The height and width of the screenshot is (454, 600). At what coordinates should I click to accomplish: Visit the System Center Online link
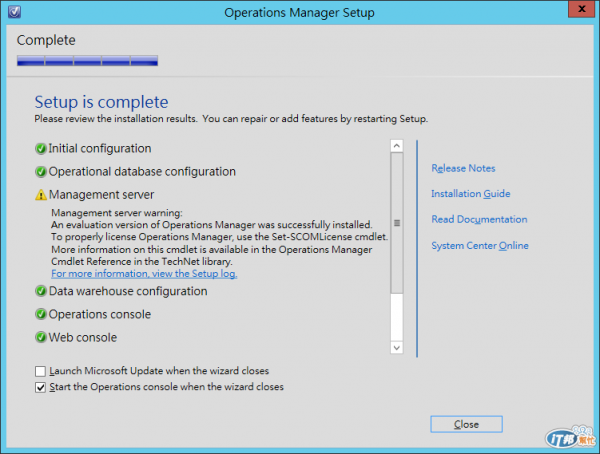click(480, 245)
